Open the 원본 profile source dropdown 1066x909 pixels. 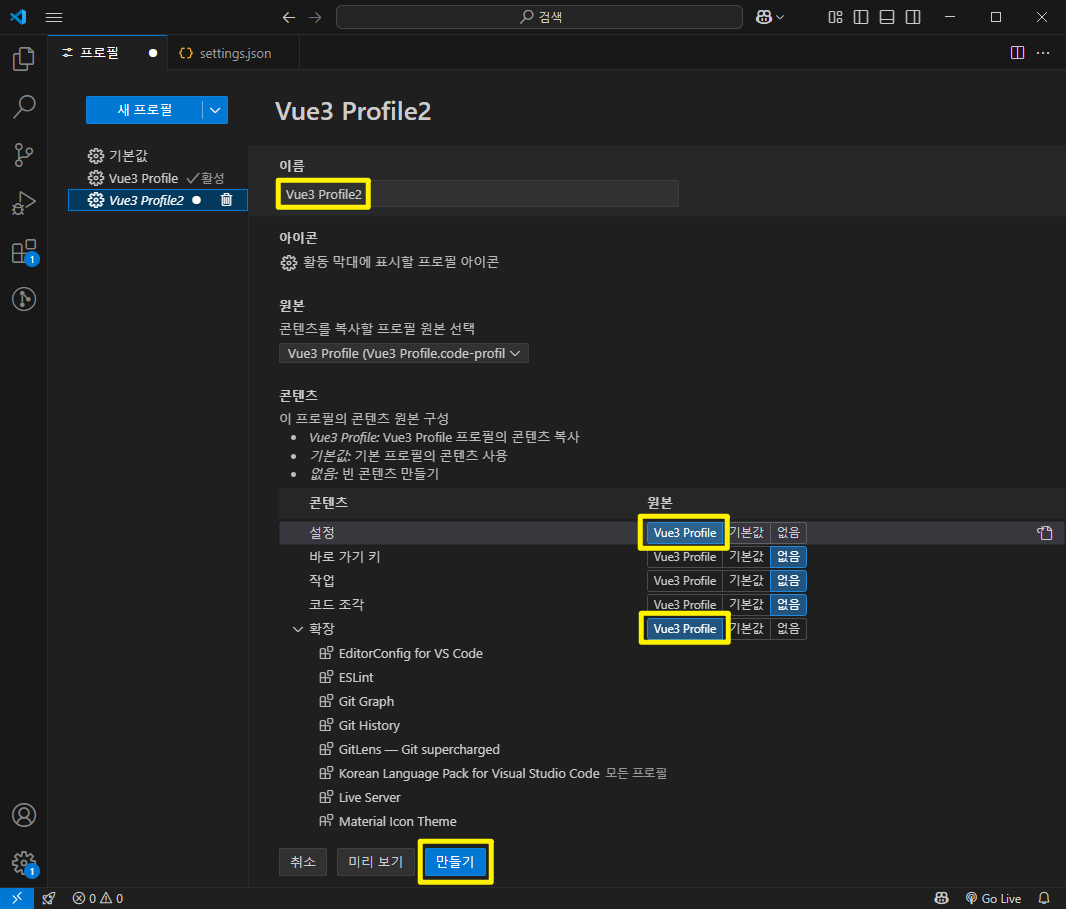tap(403, 354)
